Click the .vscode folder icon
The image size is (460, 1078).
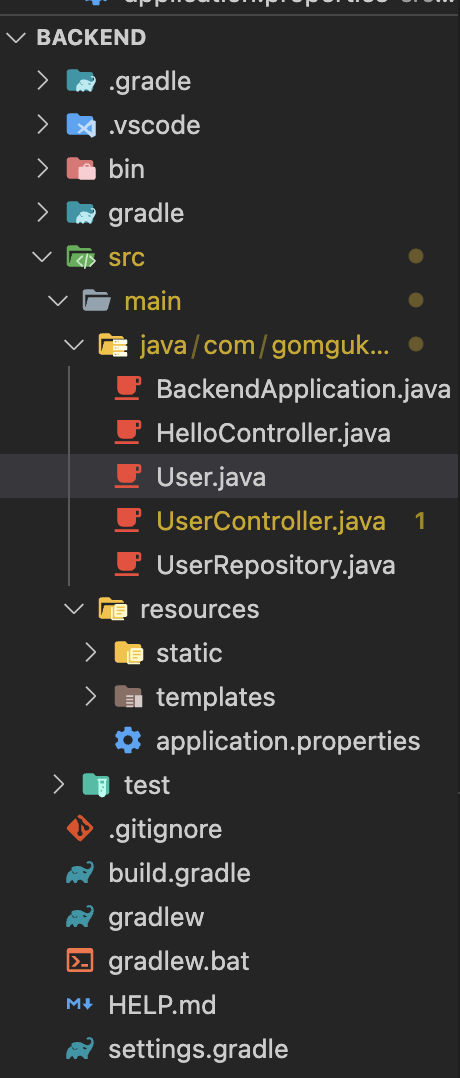pyautogui.click(x=80, y=125)
